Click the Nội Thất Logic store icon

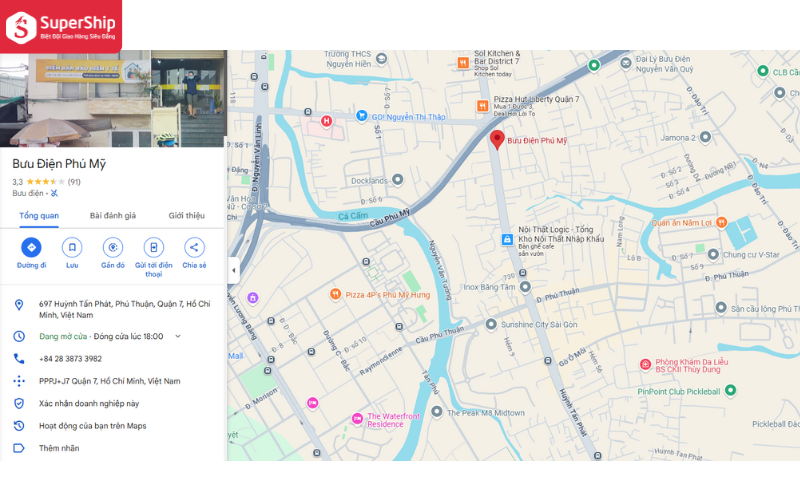pyautogui.click(x=507, y=239)
